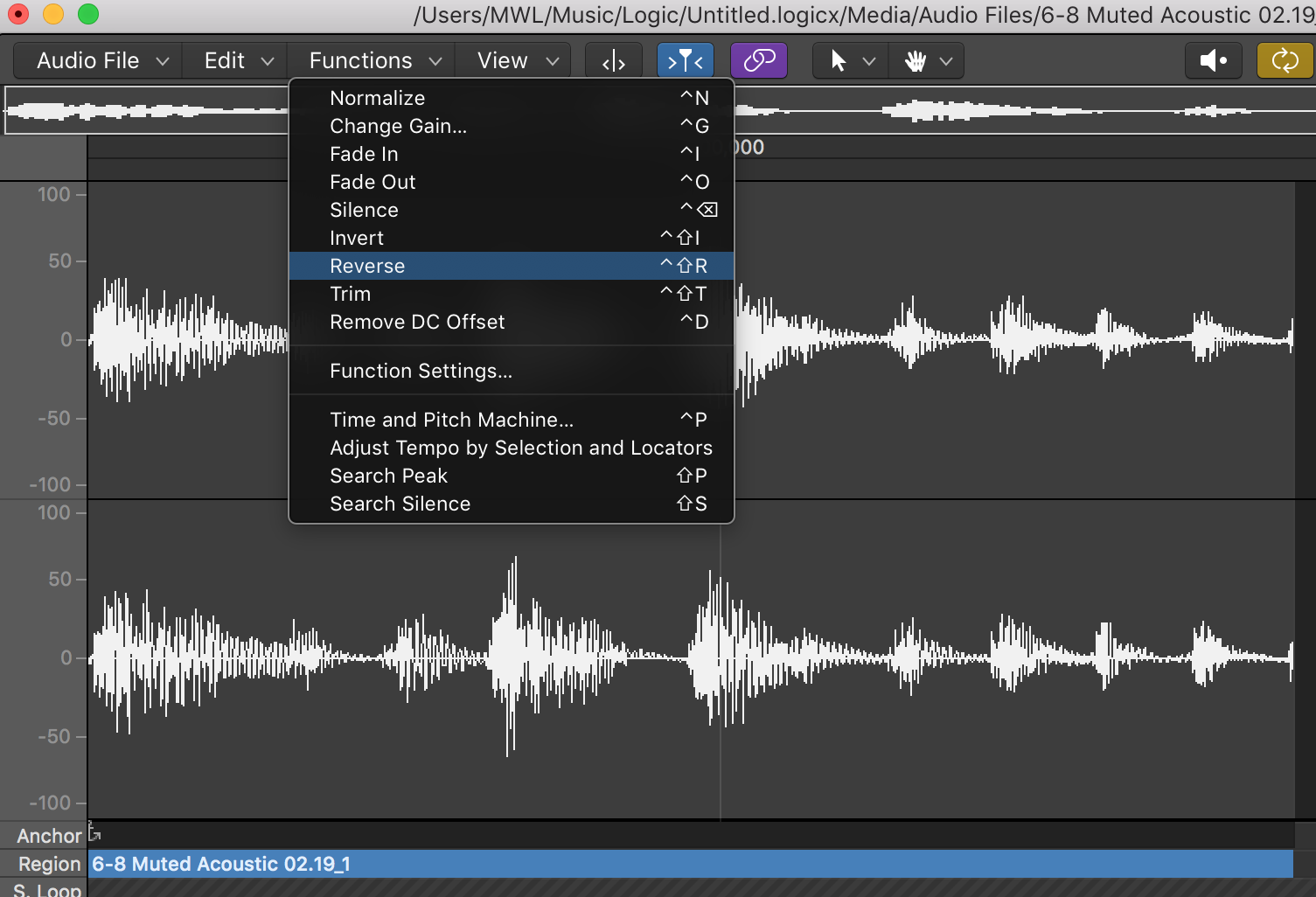The height and width of the screenshot is (897, 1316).
Task: Apply the highlighted Reverse function
Action: (x=512, y=266)
